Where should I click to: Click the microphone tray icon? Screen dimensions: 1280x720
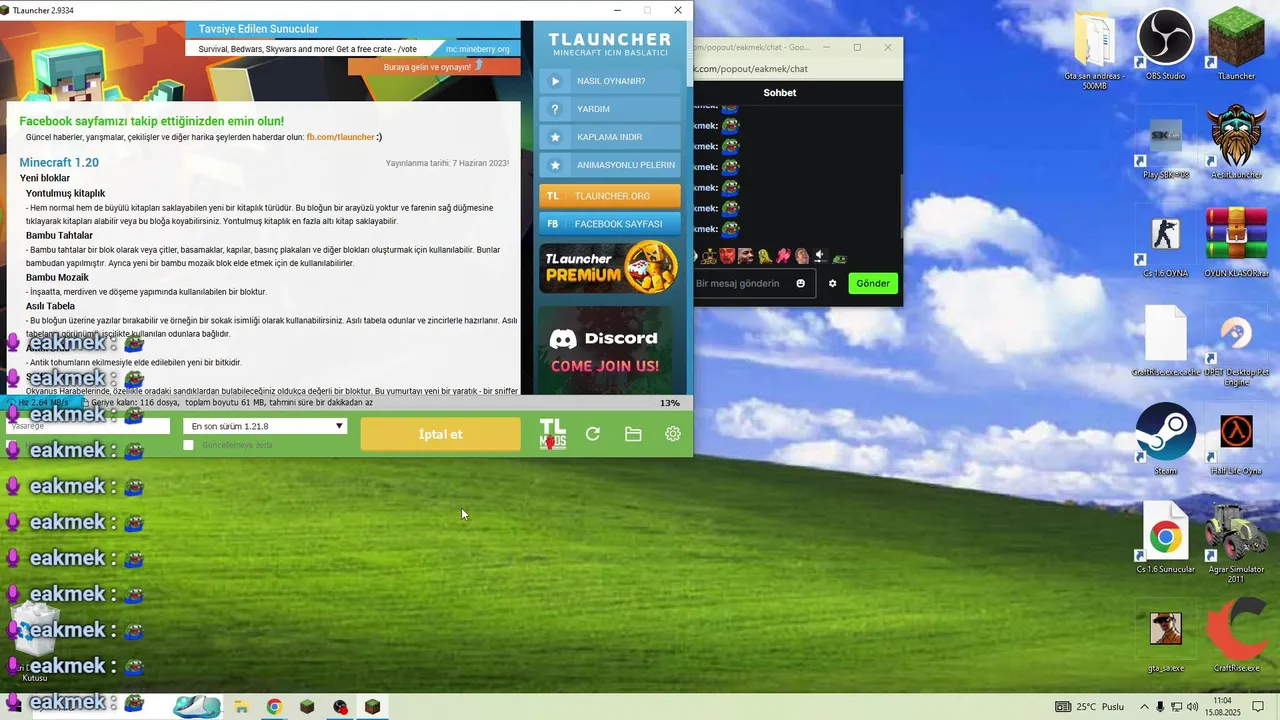1160,707
